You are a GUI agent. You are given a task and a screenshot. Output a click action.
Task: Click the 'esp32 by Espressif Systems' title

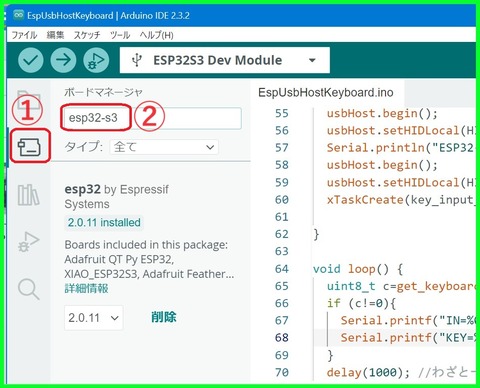pos(117,196)
